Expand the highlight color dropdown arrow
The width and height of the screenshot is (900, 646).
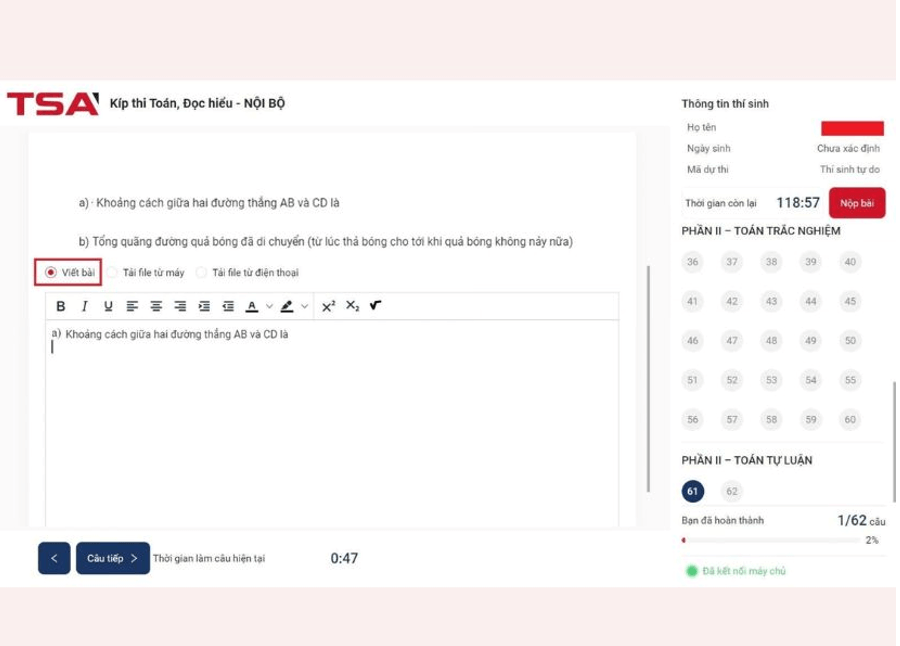pos(305,307)
